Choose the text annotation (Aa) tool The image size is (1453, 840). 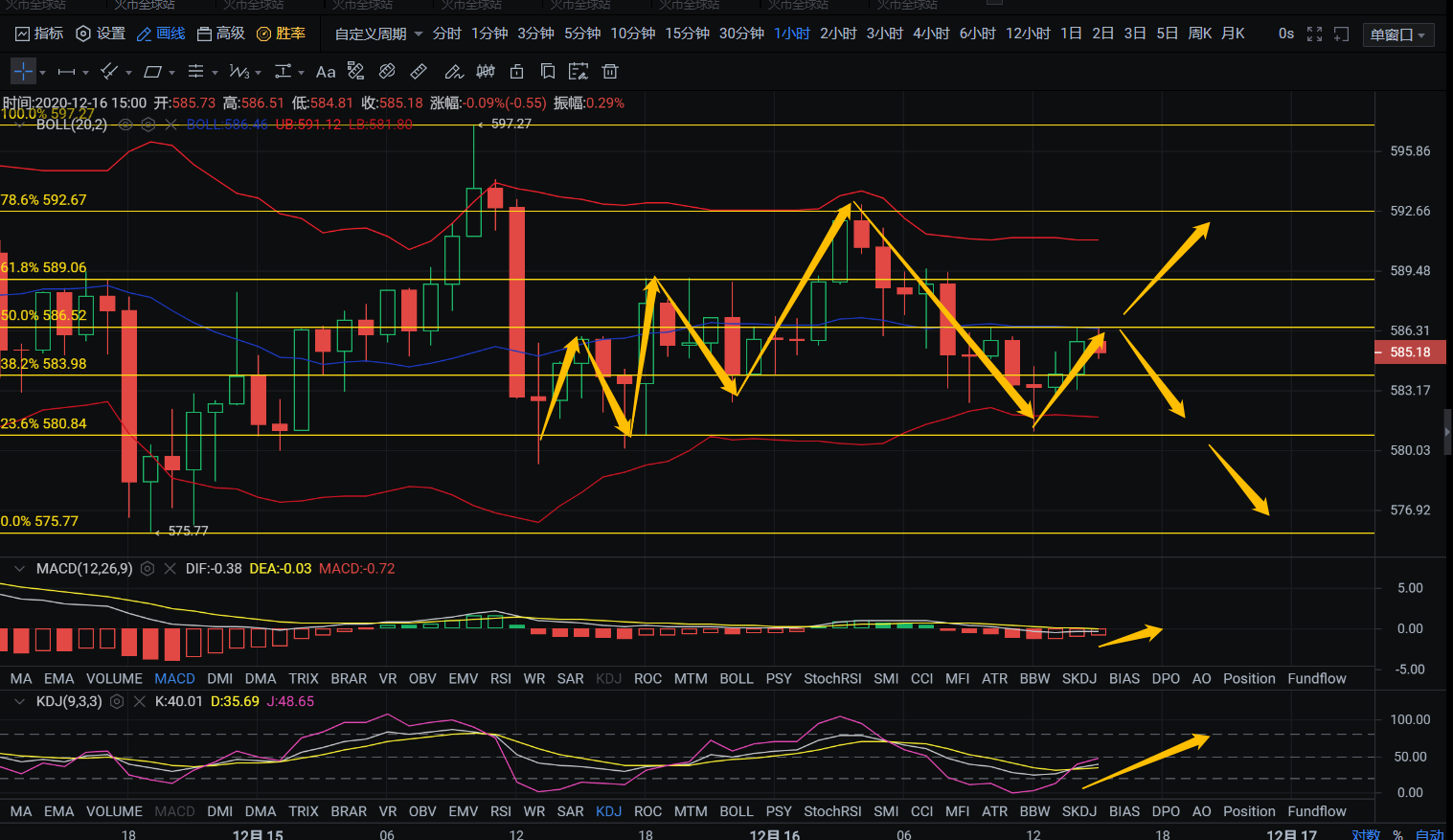point(326,72)
